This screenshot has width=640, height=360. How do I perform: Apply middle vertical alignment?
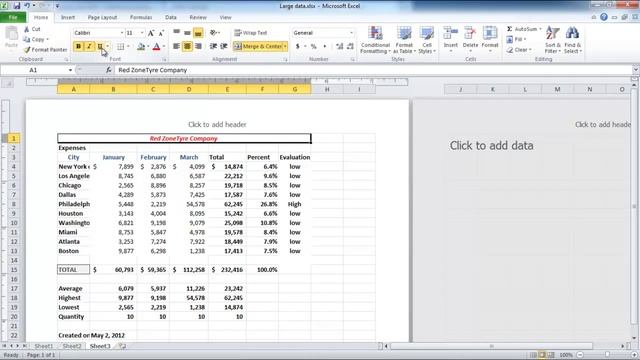(187, 33)
